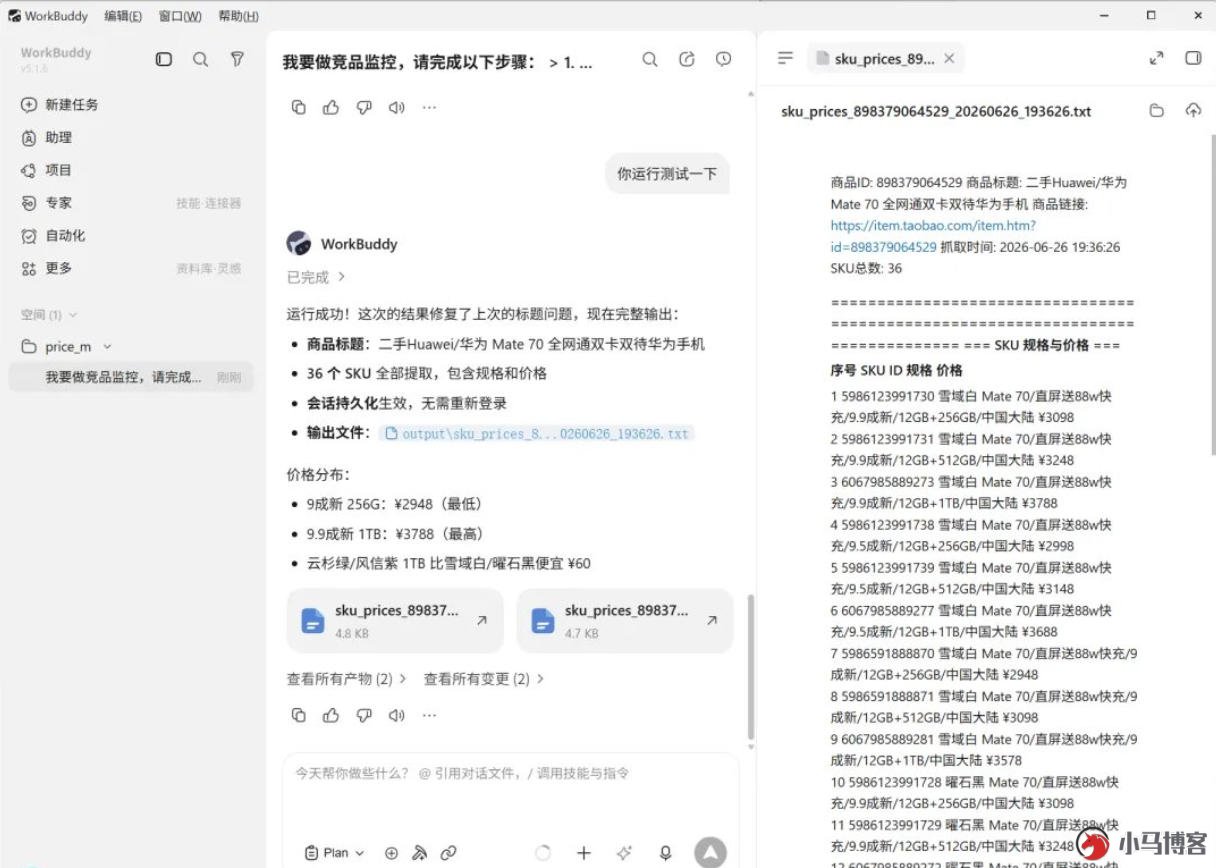Image resolution: width=1216 pixels, height=868 pixels.
Task: Open the 编辑(E) menu
Action: 123,16
